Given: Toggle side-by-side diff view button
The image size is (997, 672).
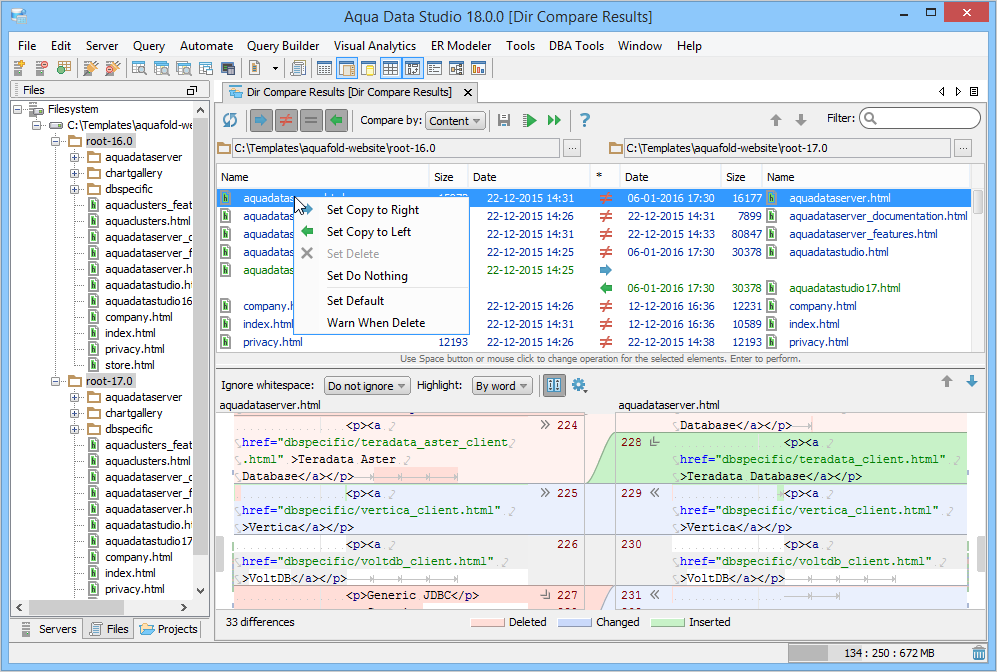Looking at the screenshot, I should point(554,385).
